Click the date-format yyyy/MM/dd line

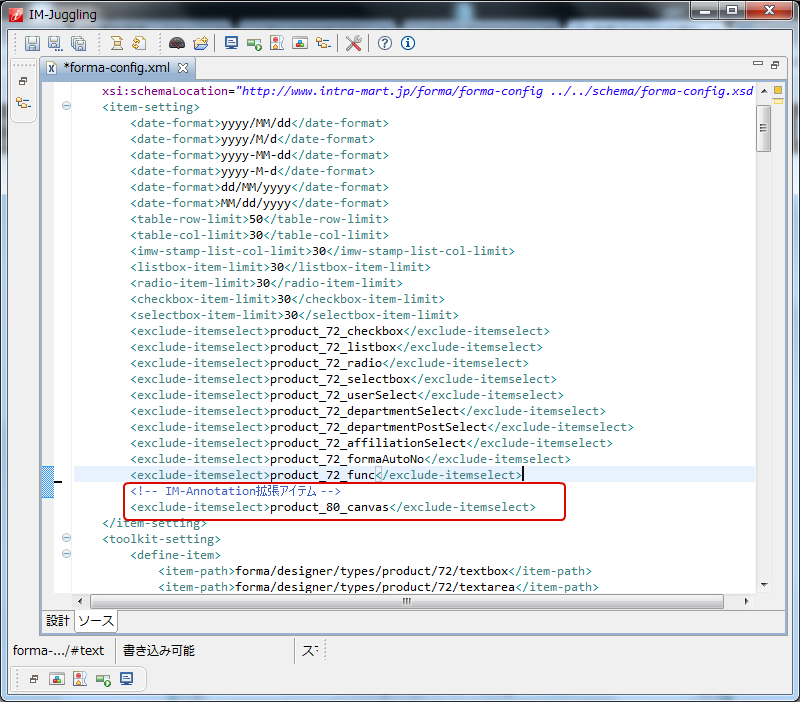[x=259, y=123]
